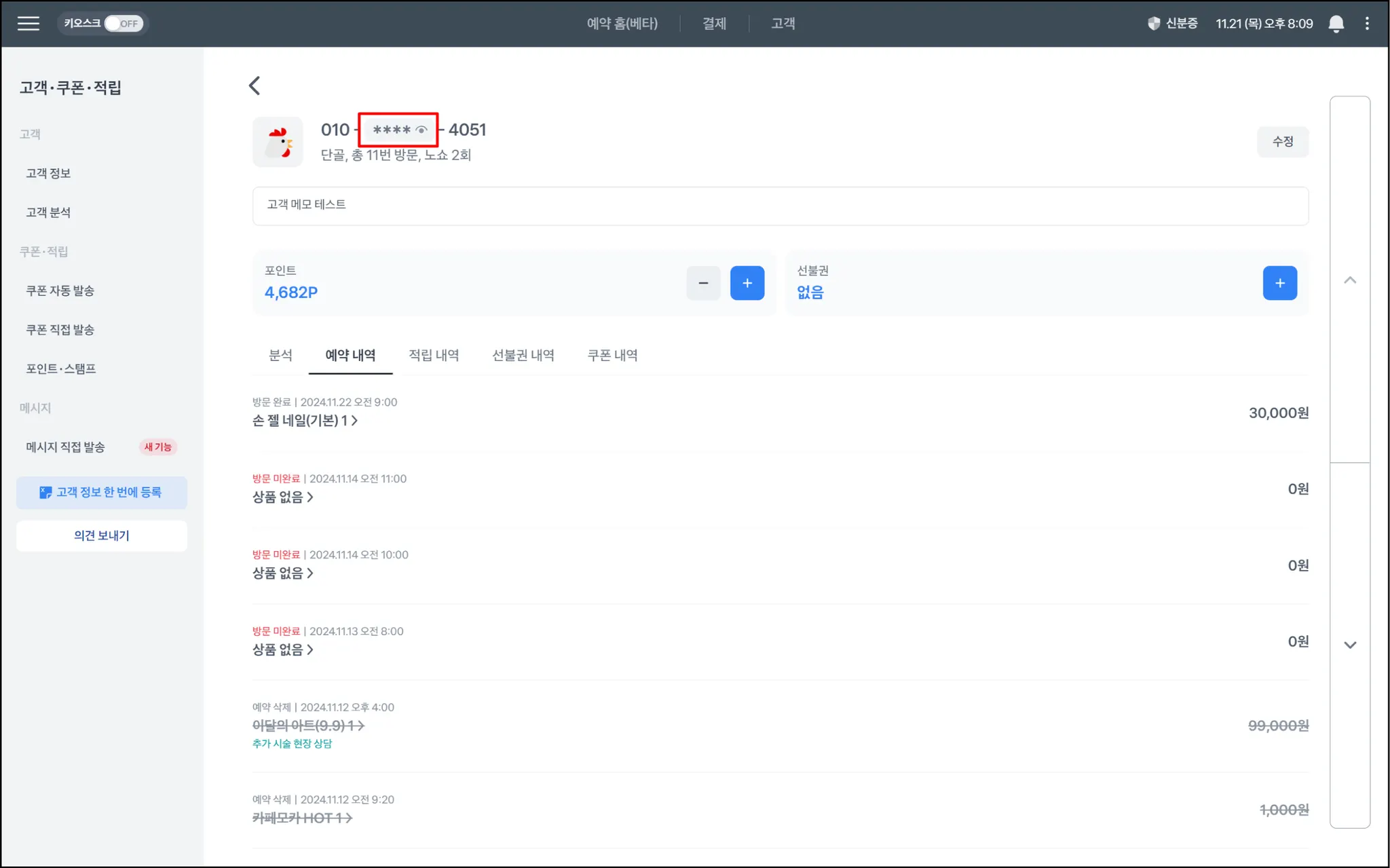Click the 수정 edit button
Image resolution: width=1390 pixels, height=868 pixels.
pos(1282,142)
